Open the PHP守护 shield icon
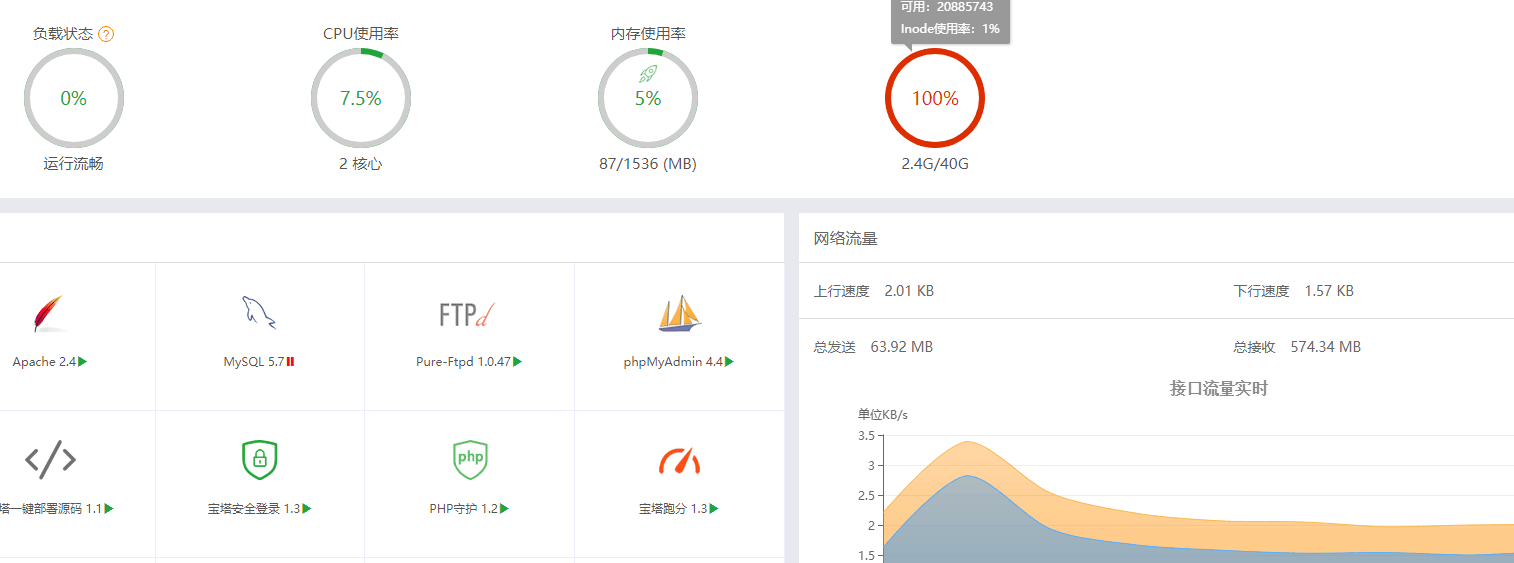The image size is (1514, 563). tap(470, 459)
